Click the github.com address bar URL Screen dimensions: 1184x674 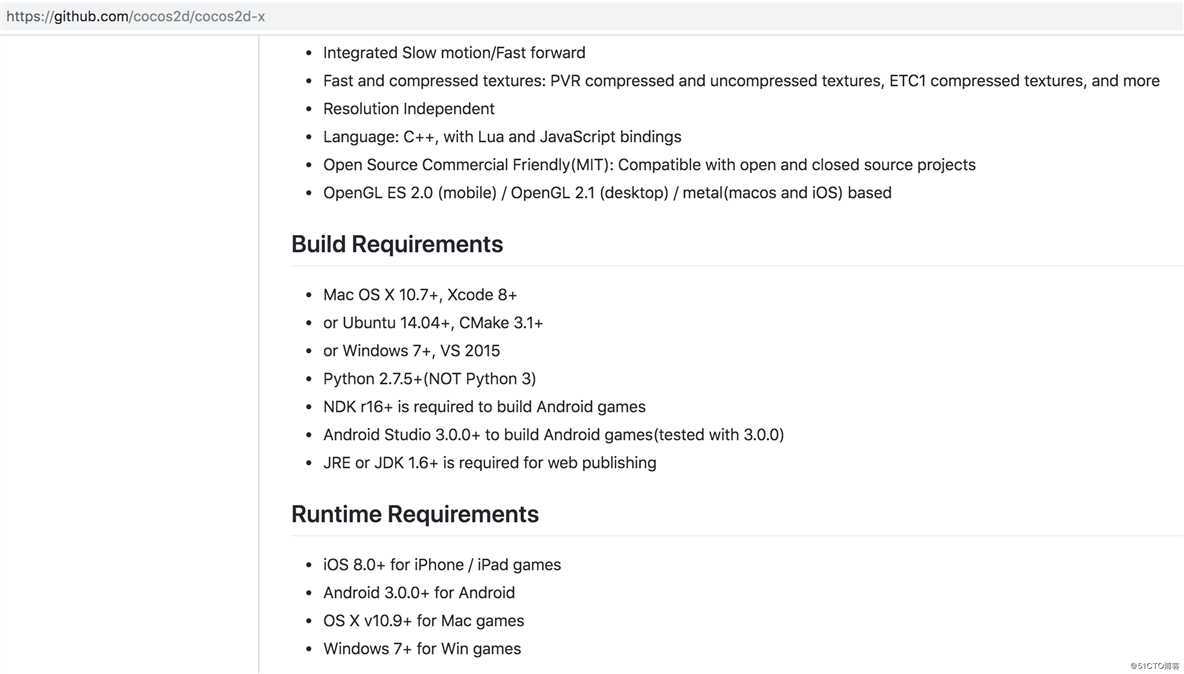point(136,17)
